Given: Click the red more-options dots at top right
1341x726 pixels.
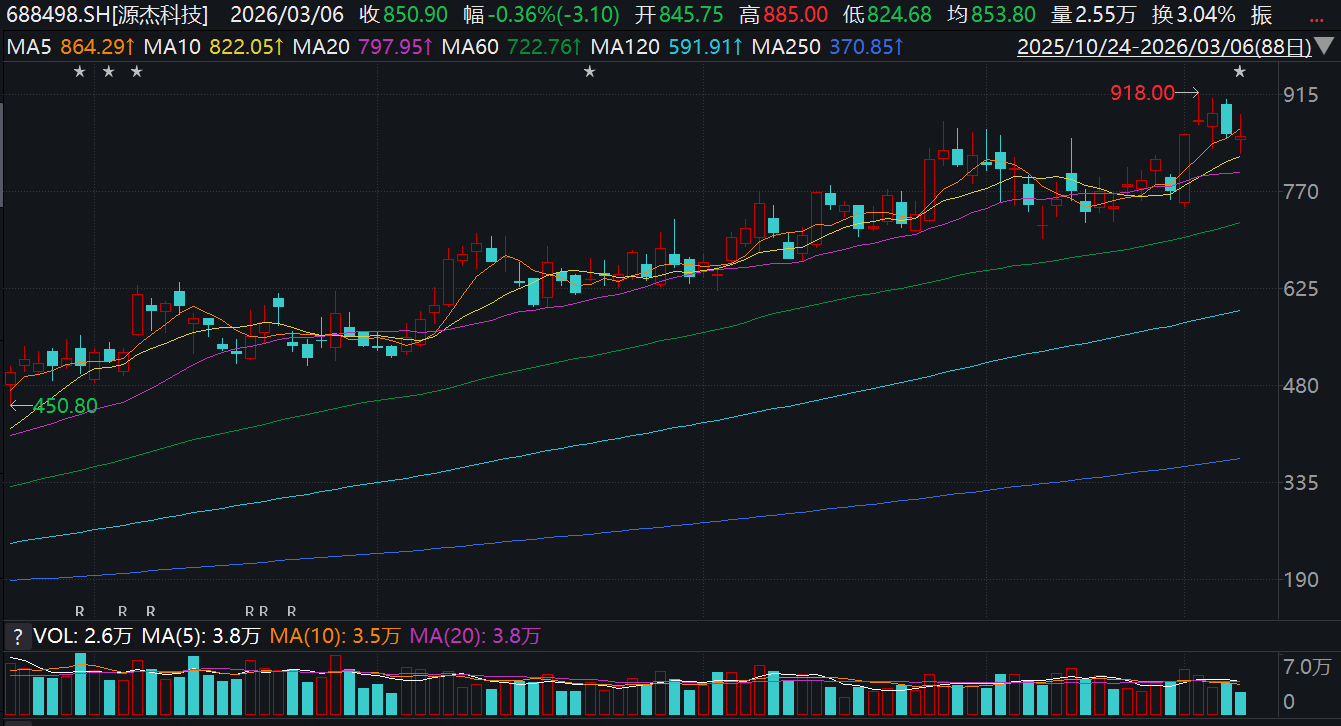Looking at the screenshot, I should tap(1314, 18).
